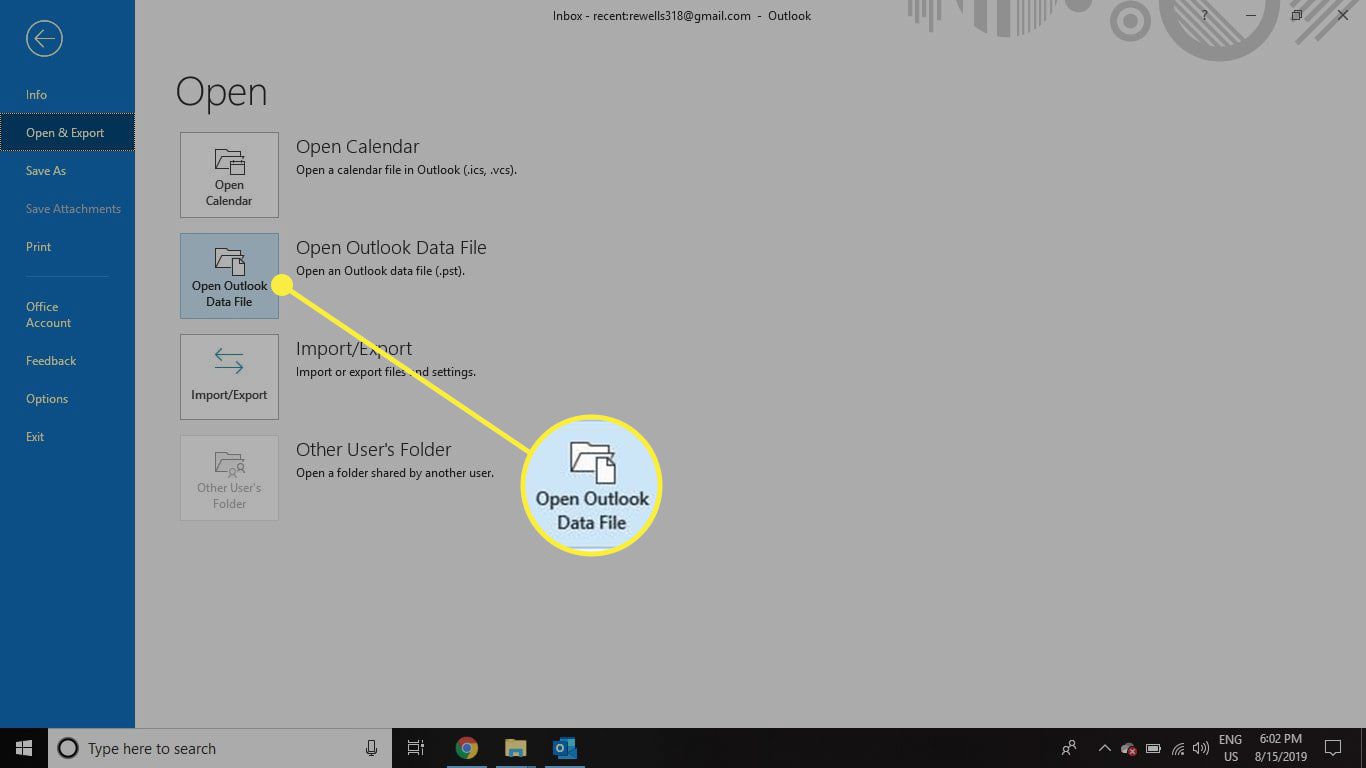Choose Save As in the sidebar
Screen dimensions: 1366x768
tap(46, 171)
